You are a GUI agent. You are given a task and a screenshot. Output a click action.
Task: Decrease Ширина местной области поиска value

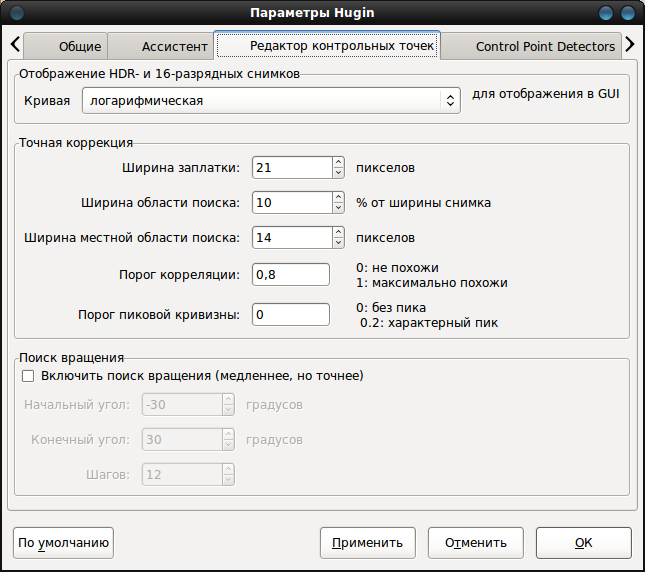coord(339,243)
